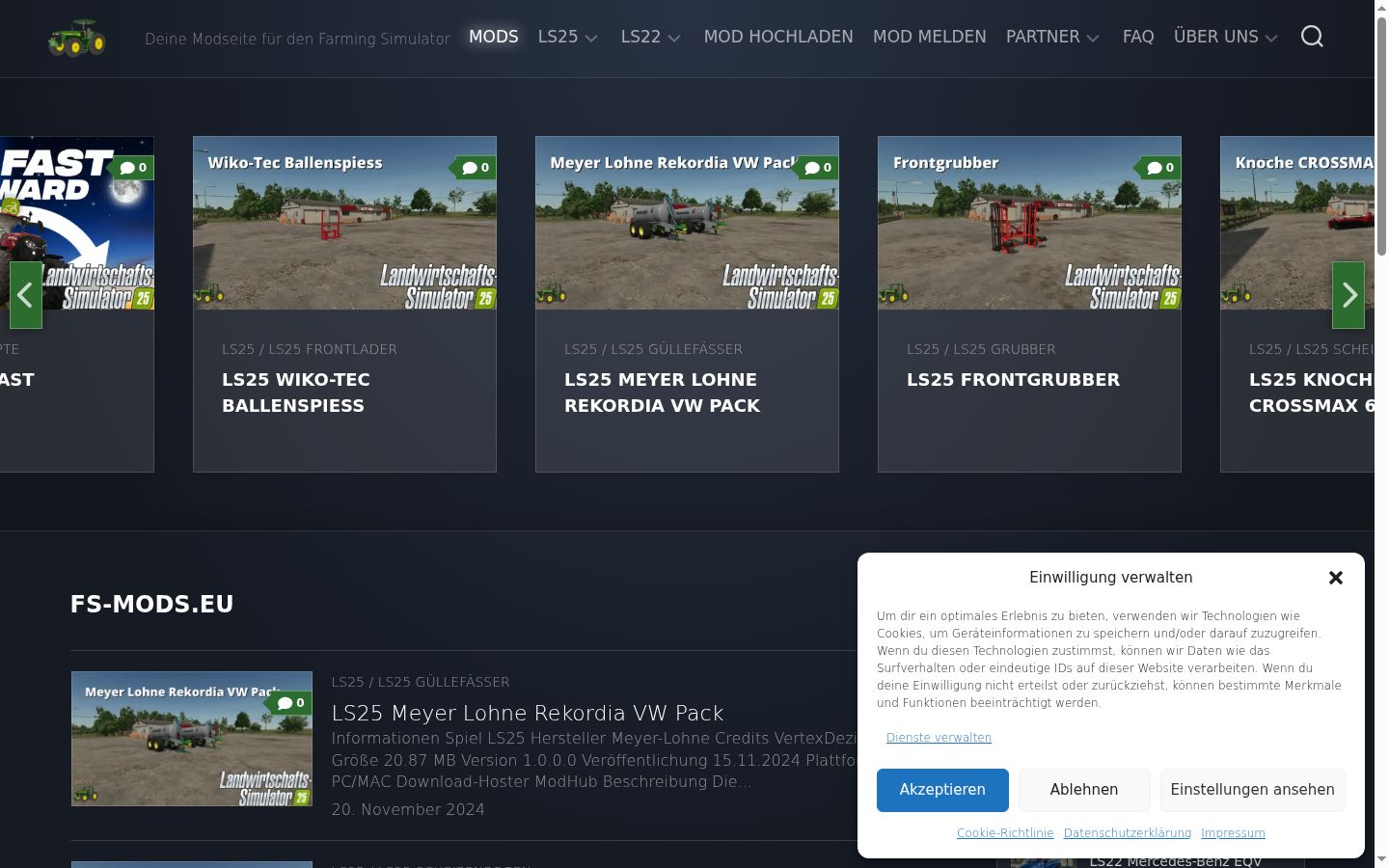Expand the LS22 menu chevron

pos(674,39)
